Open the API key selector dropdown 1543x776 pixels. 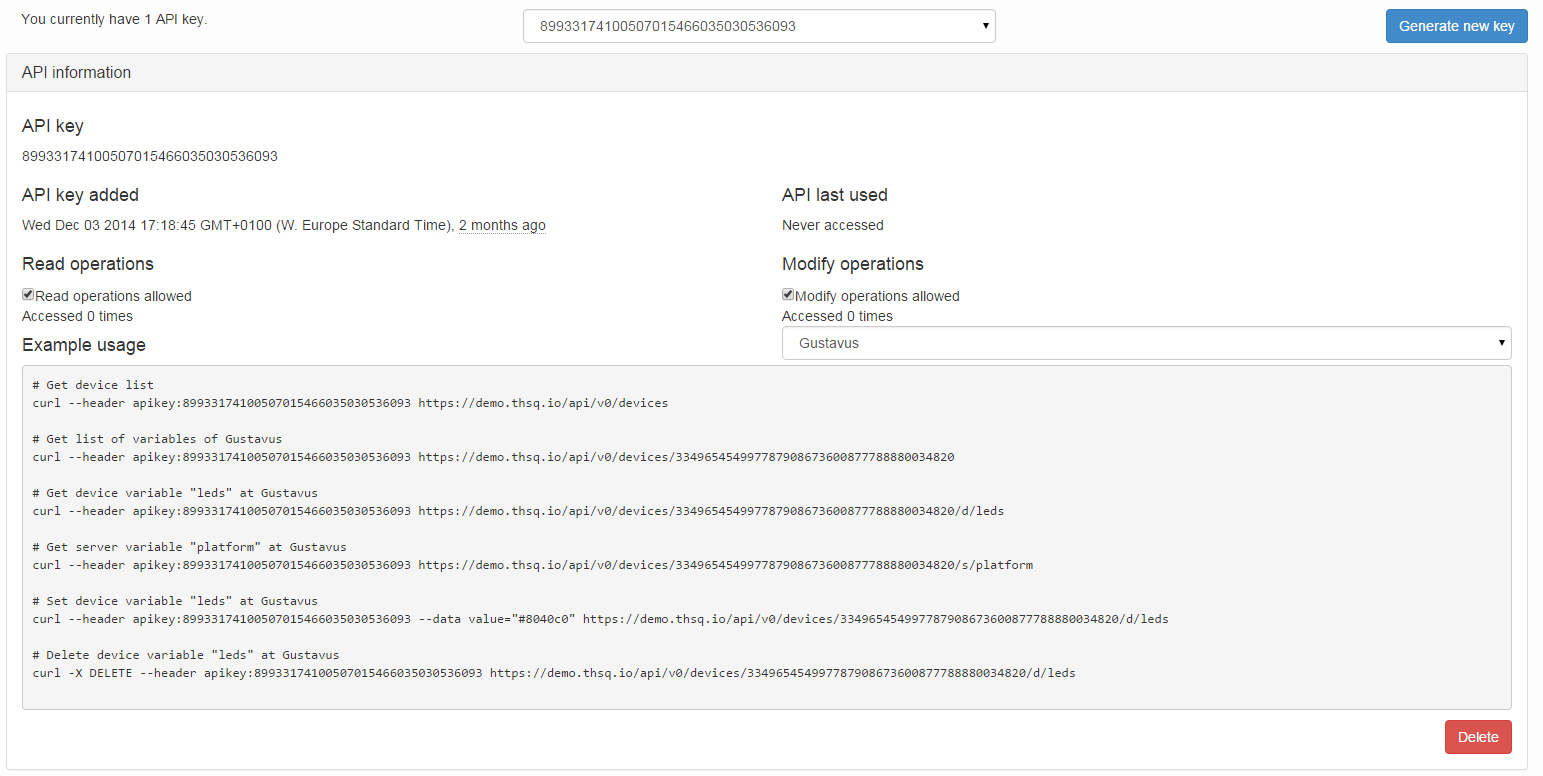coord(759,26)
